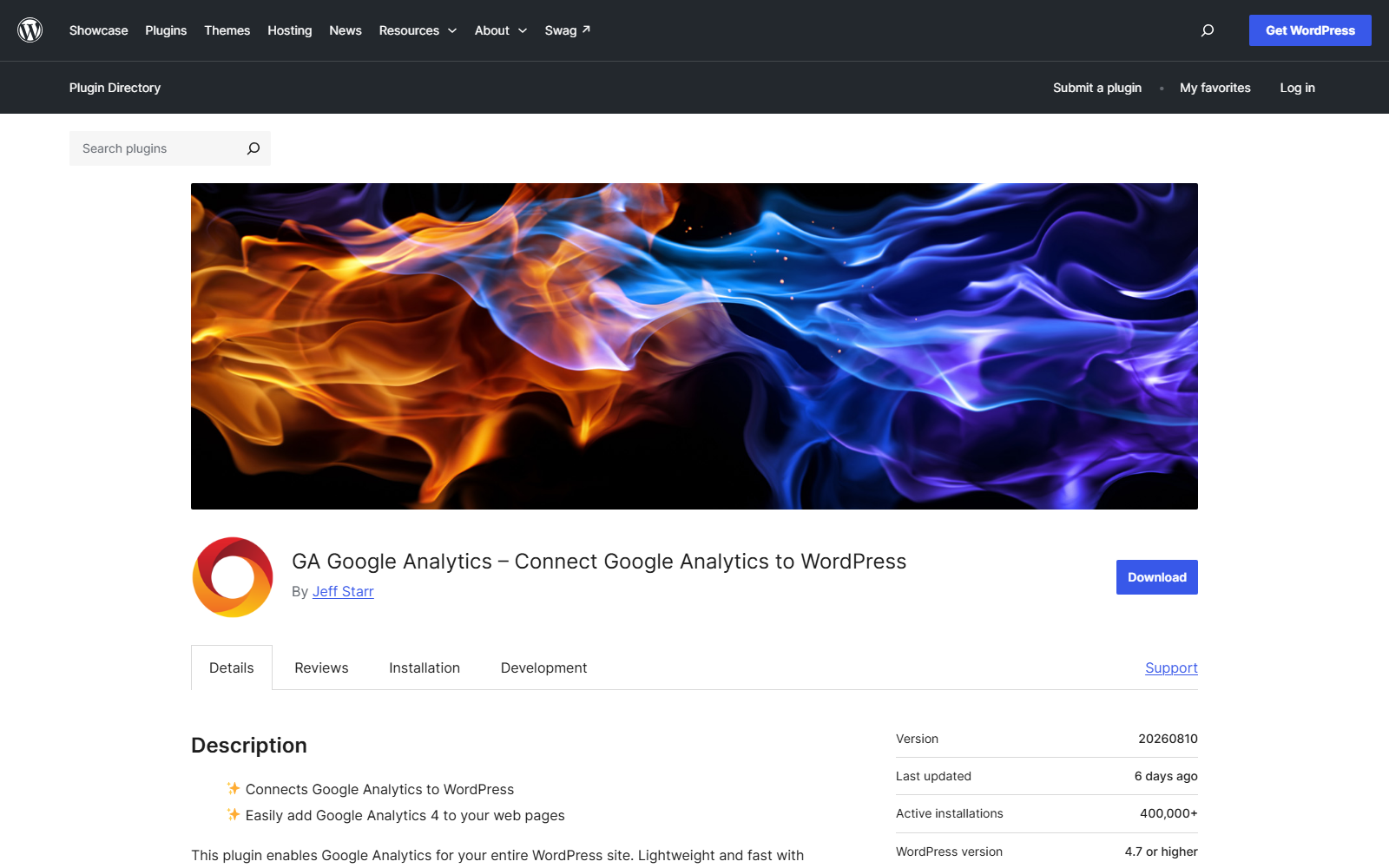Switch to the Reviews tab
Screen dimensions: 1389x868
(321, 667)
